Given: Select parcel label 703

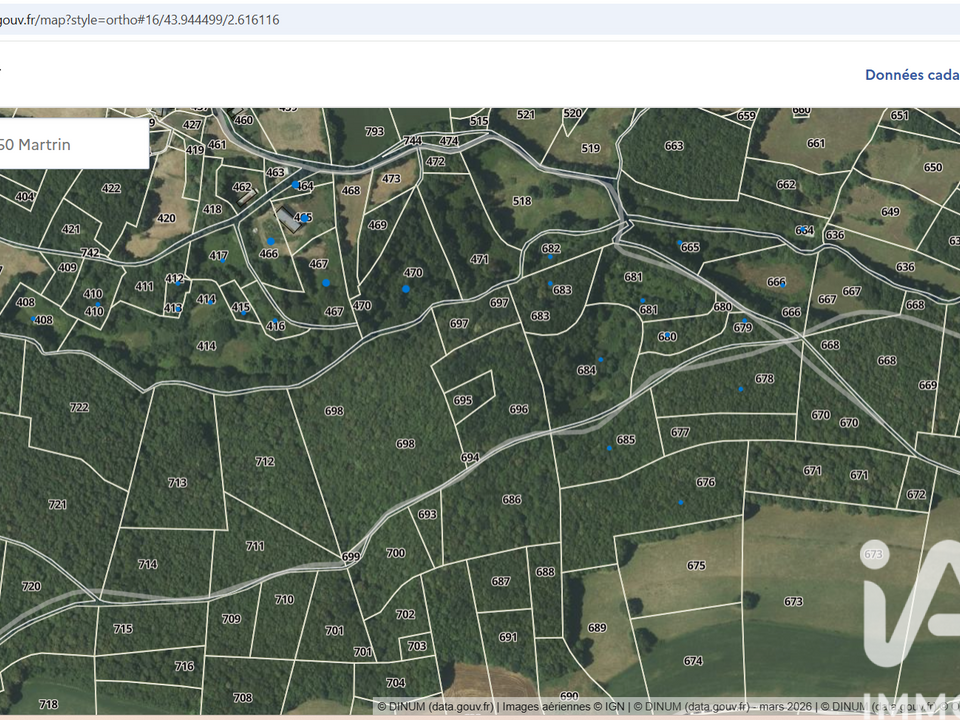Looking at the screenshot, I should pos(417,646).
